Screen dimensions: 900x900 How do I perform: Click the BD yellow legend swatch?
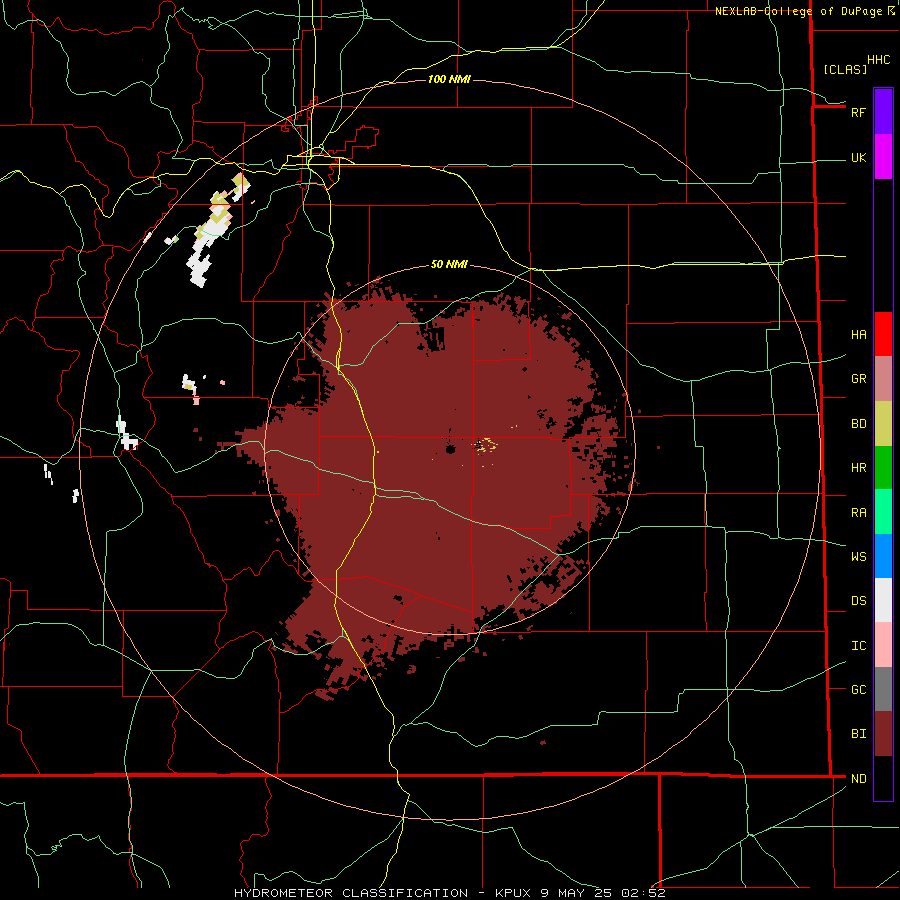883,424
